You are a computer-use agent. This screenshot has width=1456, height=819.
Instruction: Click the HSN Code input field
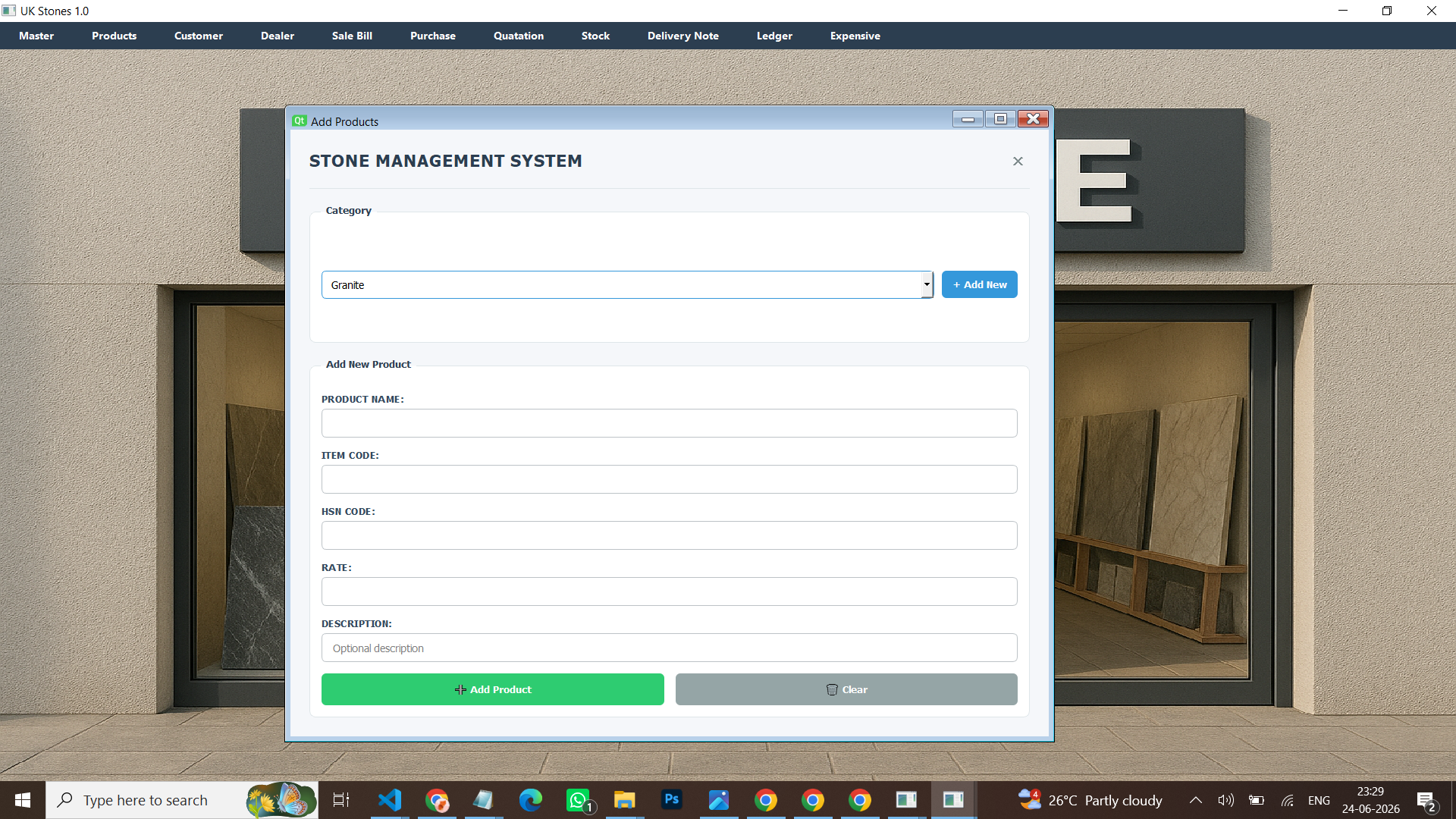coord(669,535)
